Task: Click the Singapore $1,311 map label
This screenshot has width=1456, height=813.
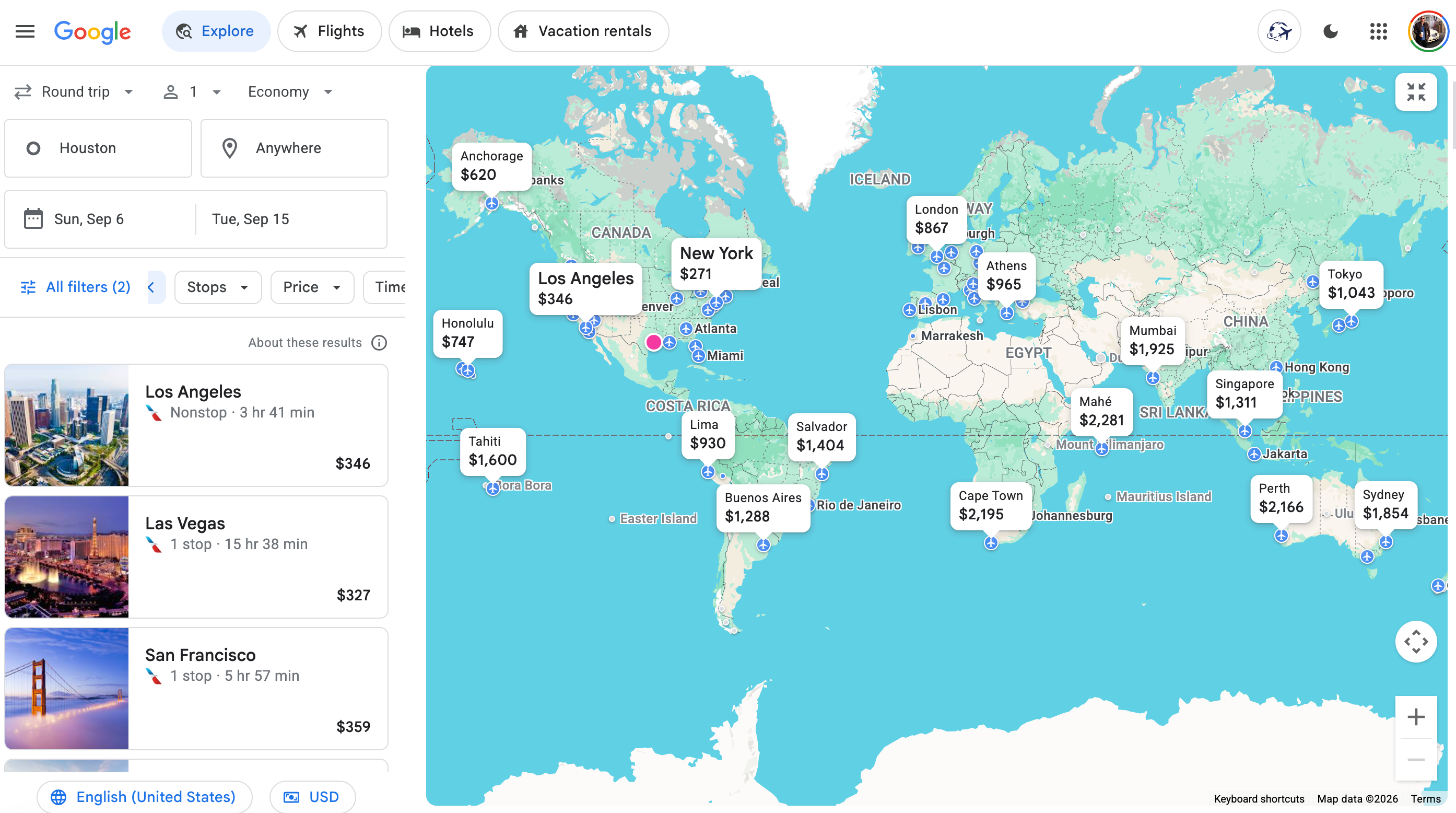Action: click(x=1244, y=393)
